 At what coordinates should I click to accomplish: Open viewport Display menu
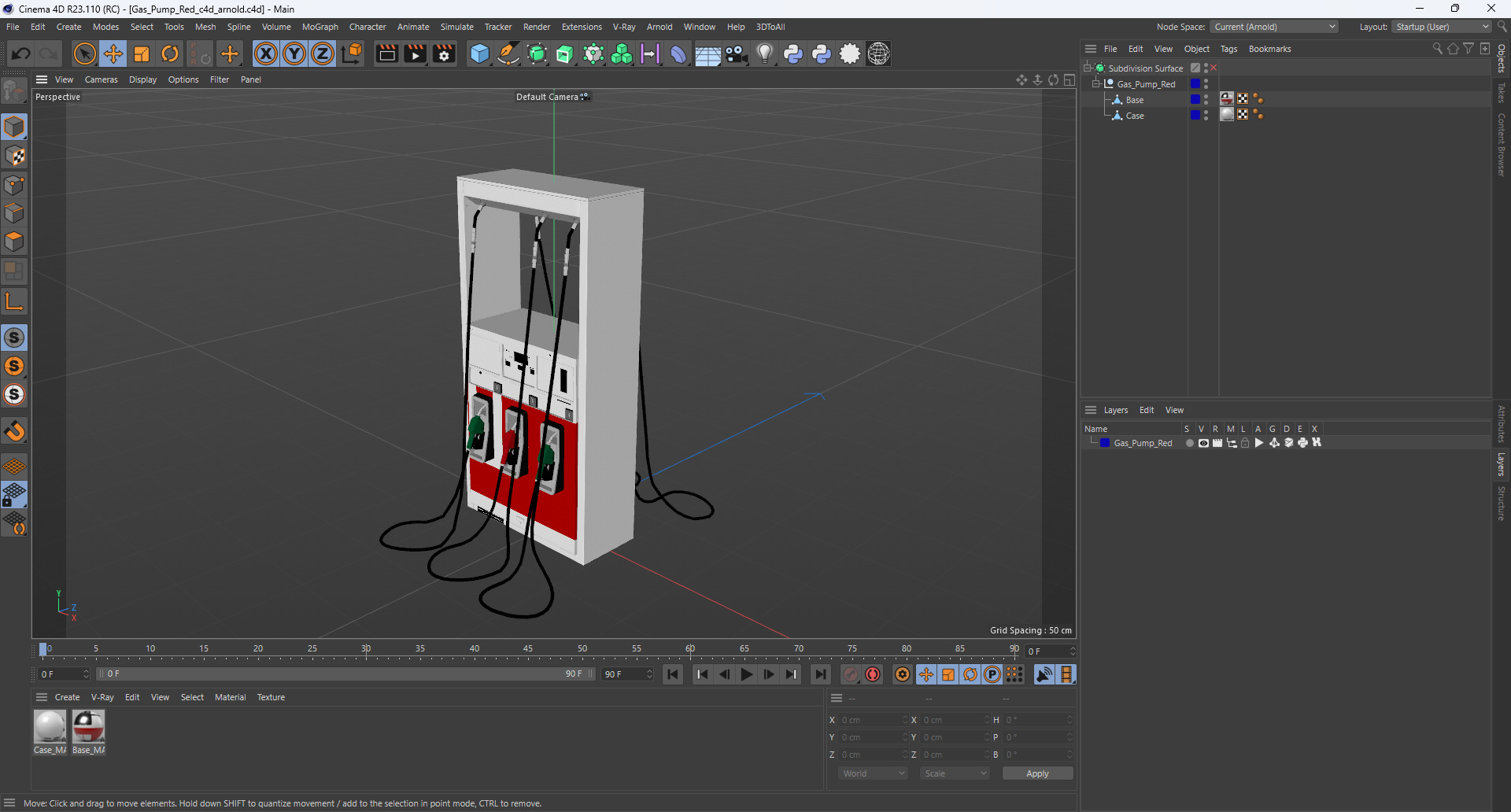click(x=142, y=79)
